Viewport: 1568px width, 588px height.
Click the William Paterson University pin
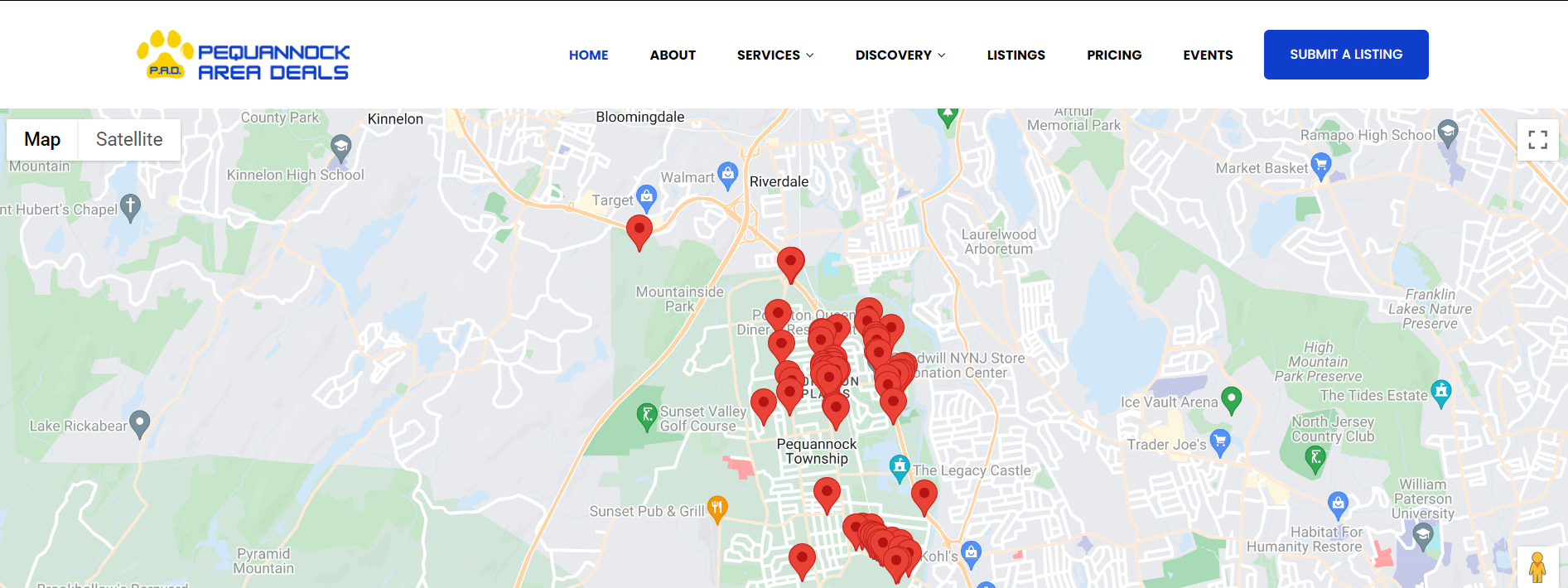point(1423,537)
